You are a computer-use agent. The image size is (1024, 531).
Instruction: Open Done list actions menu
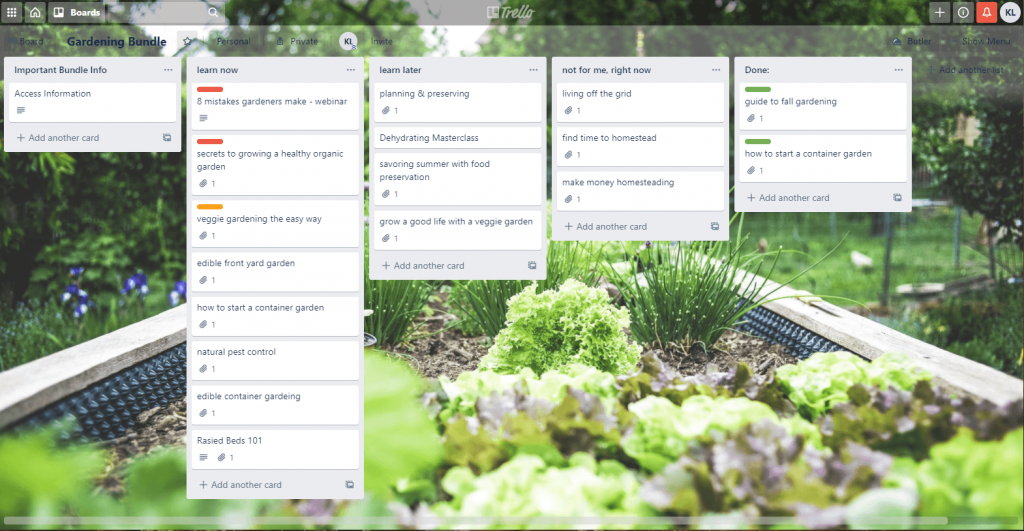click(x=899, y=70)
